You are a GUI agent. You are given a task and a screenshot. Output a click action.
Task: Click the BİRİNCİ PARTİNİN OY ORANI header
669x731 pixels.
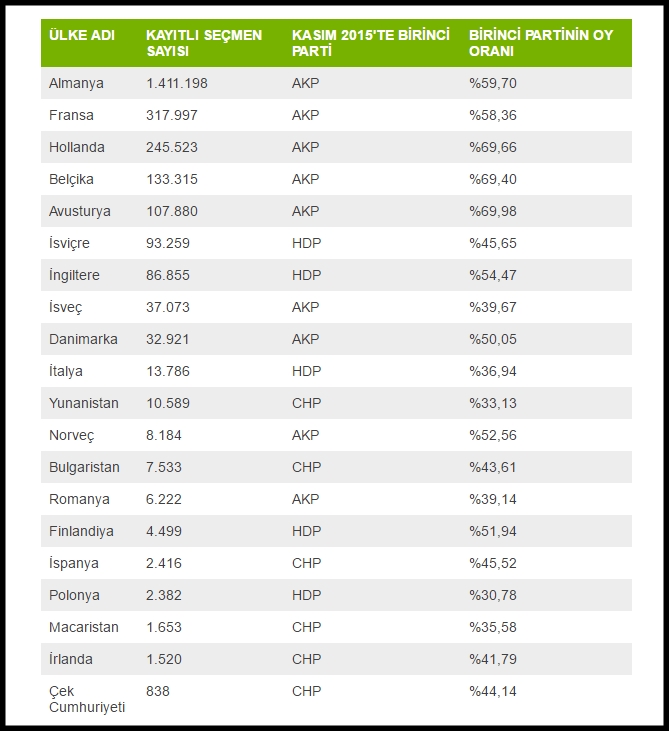(x=541, y=43)
